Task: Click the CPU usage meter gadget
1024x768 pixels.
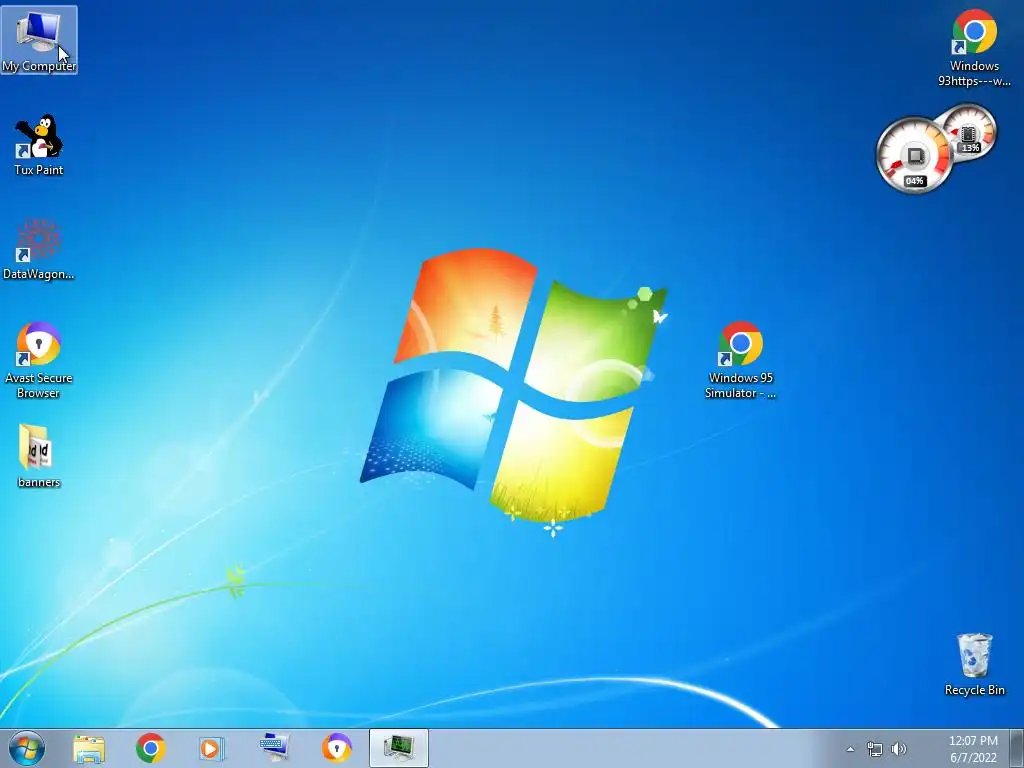Action: [914, 155]
